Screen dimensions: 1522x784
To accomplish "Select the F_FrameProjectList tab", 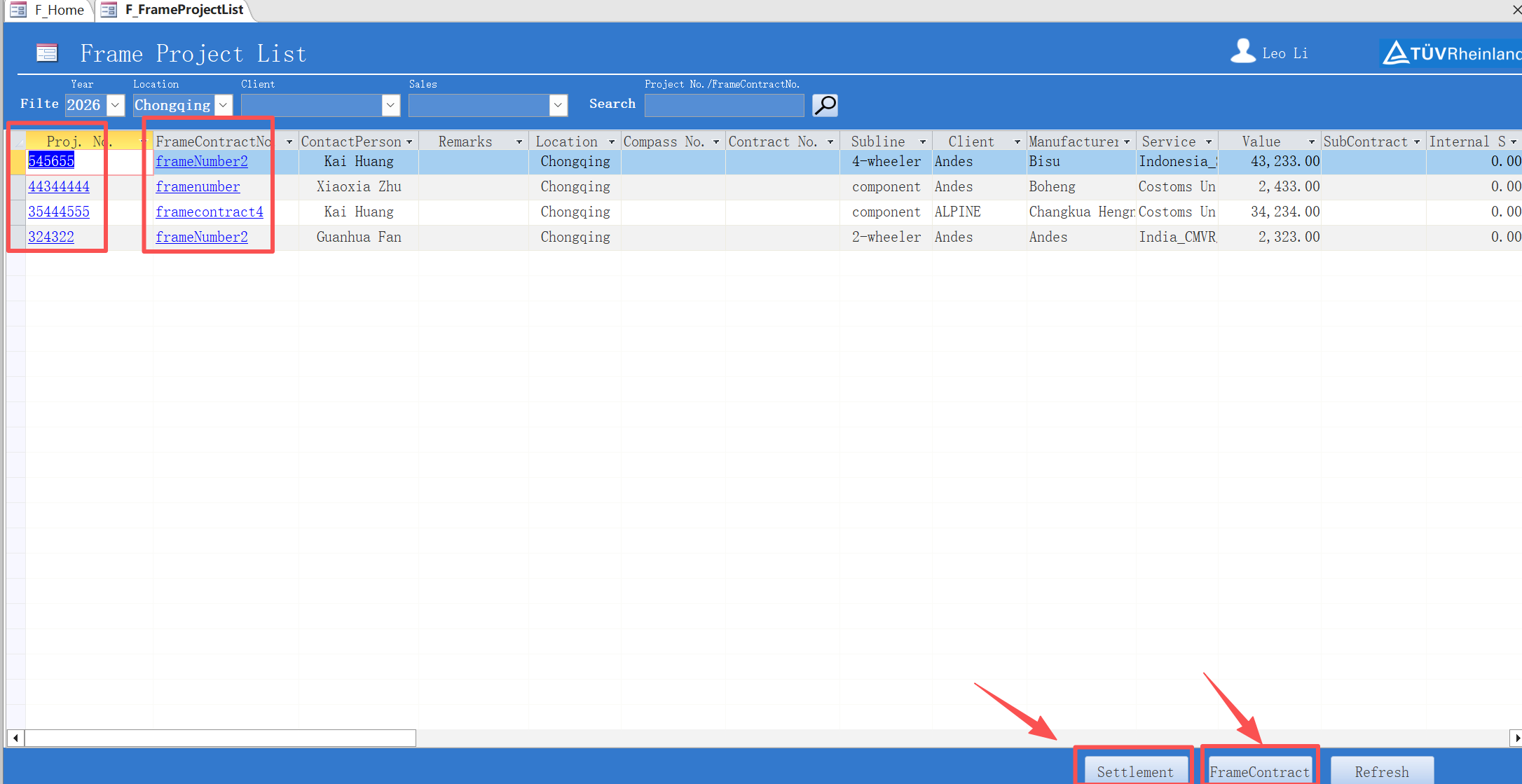I will pos(175,10).
